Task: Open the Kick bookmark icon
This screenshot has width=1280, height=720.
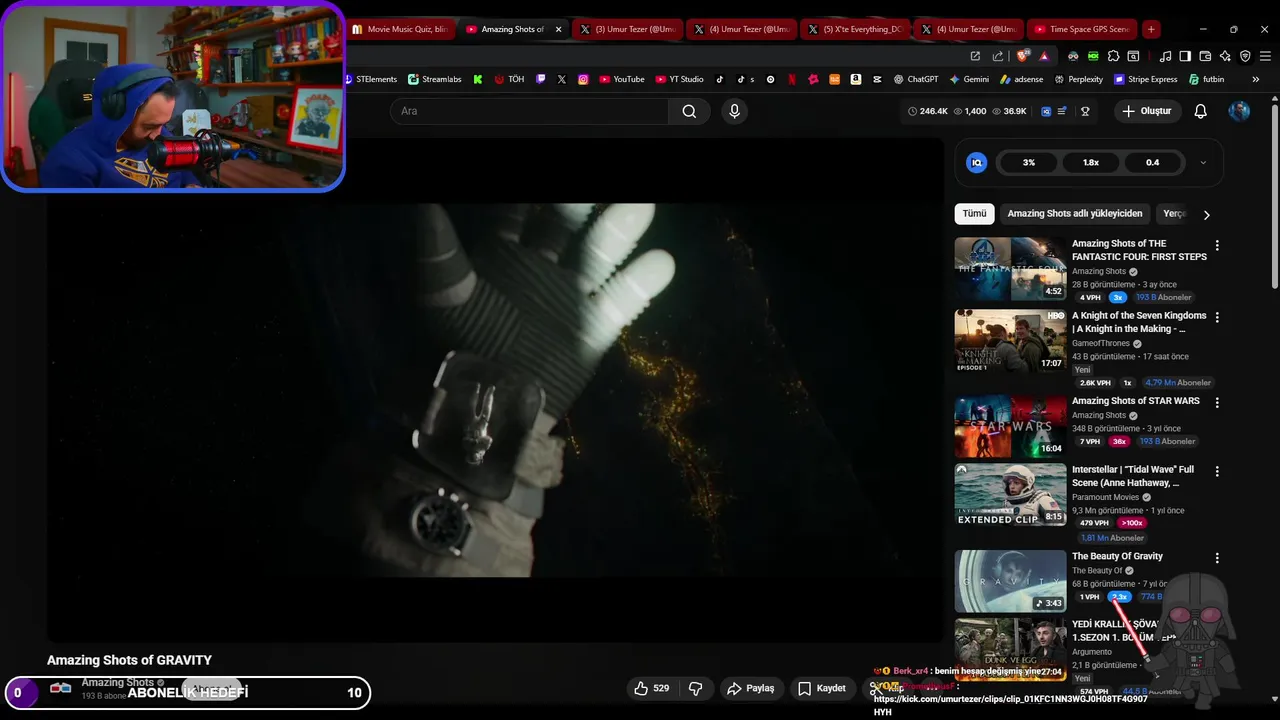Action: (478, 79)
